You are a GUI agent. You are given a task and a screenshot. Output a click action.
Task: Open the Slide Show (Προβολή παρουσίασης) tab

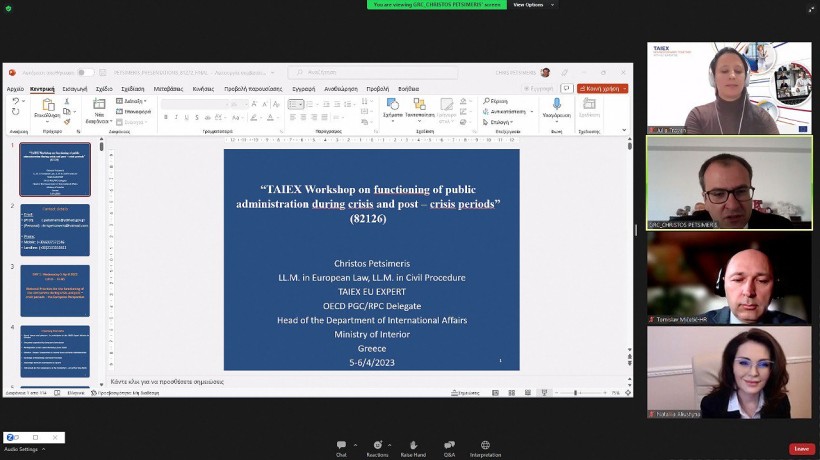pyautogui.click(x=253, y=89)
